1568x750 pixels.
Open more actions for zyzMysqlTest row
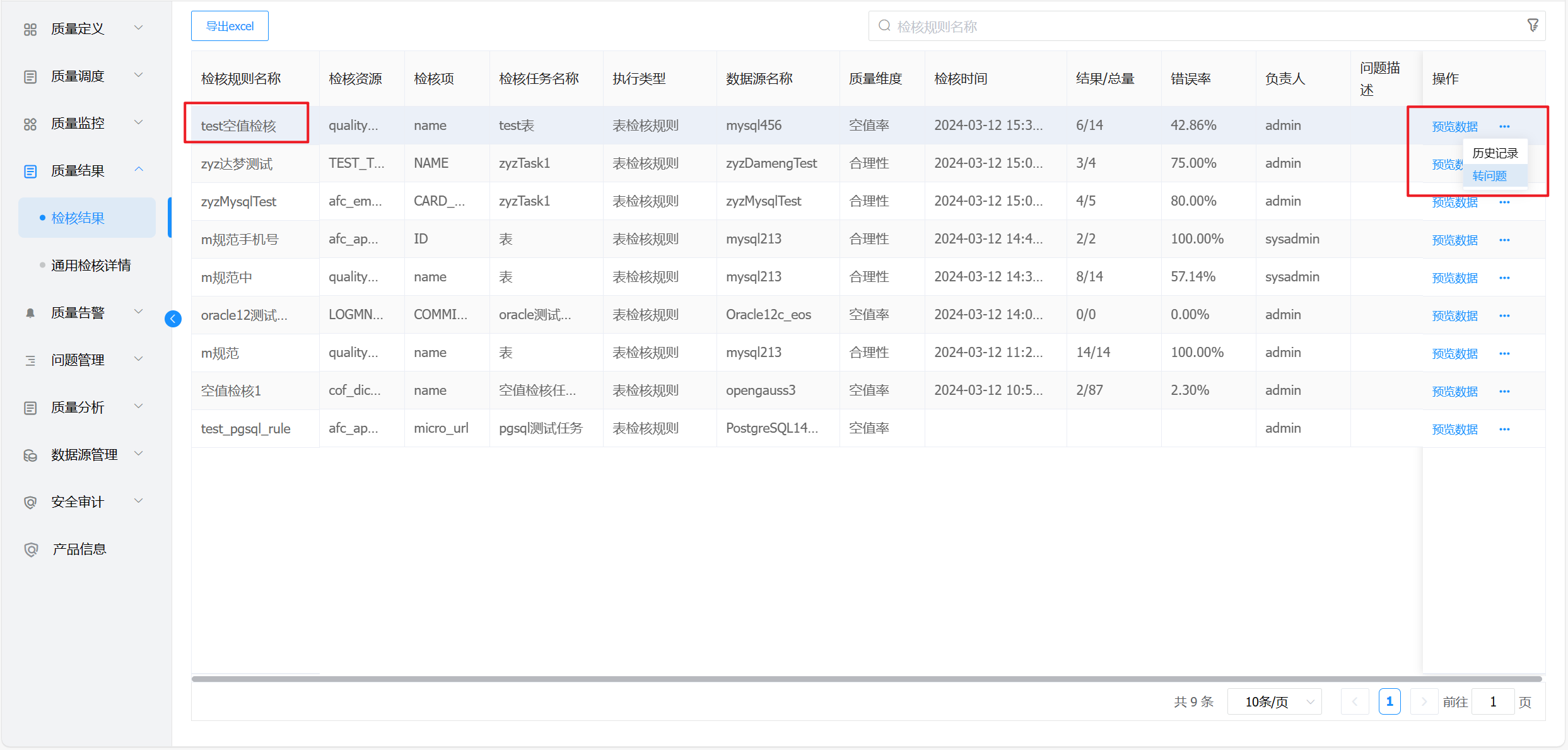(x=1504, y=202)
